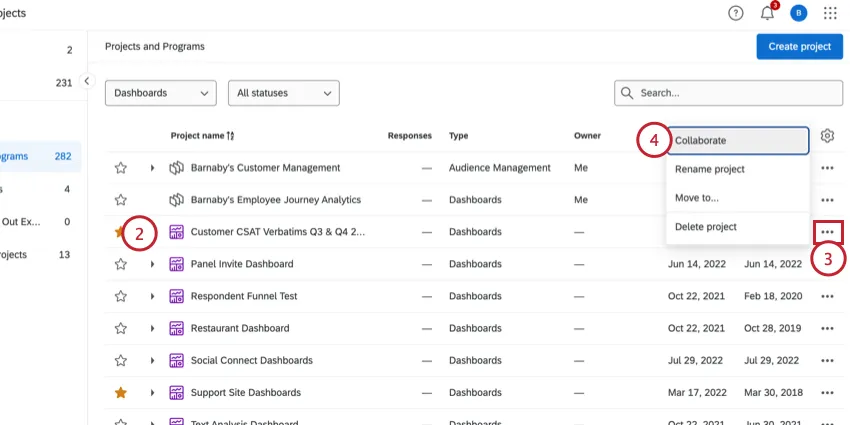
Task: Select Collaborate from the context menu
Action: point(737,141)
